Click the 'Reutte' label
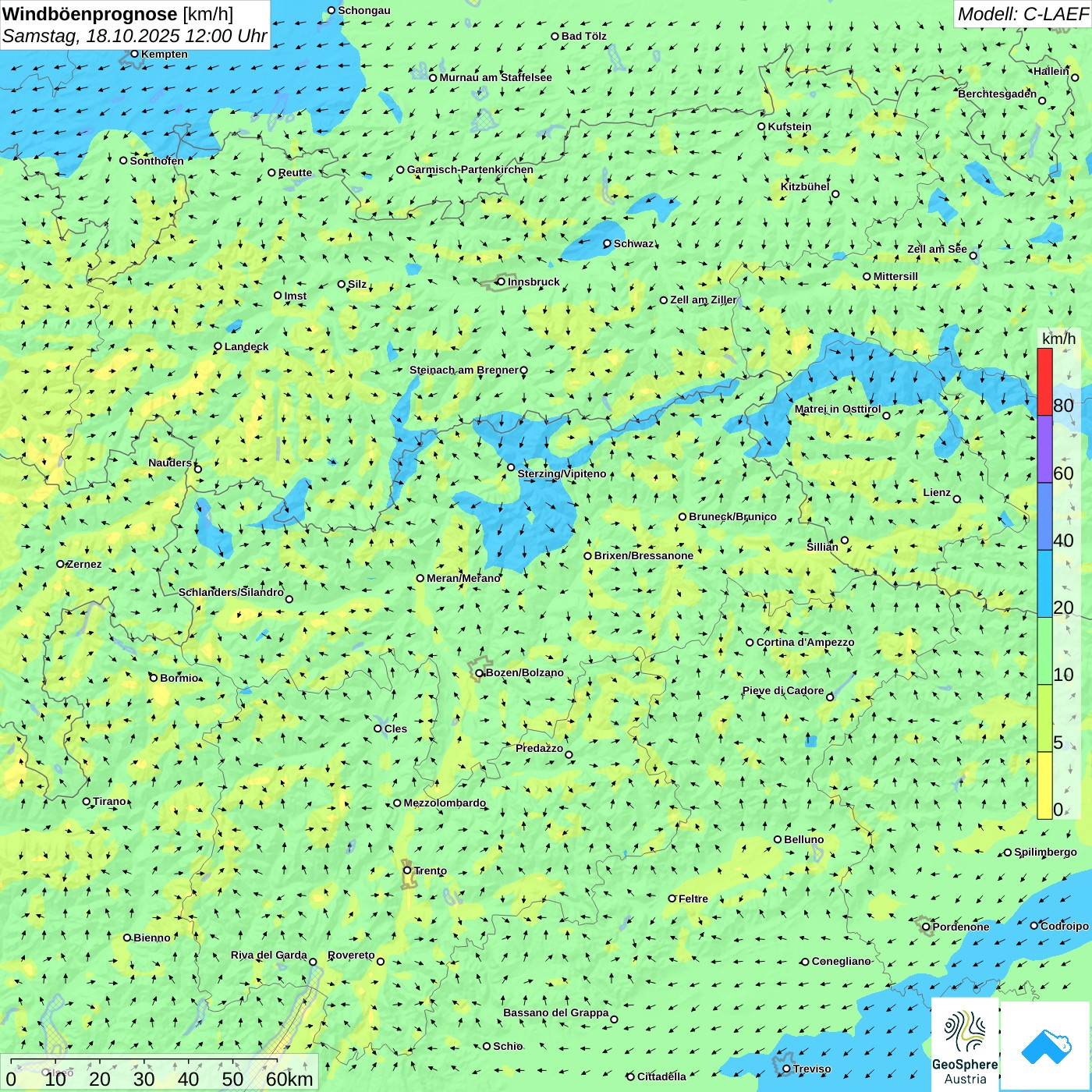Viewport: 1092px width, 1092px height. tap(295, 172)
